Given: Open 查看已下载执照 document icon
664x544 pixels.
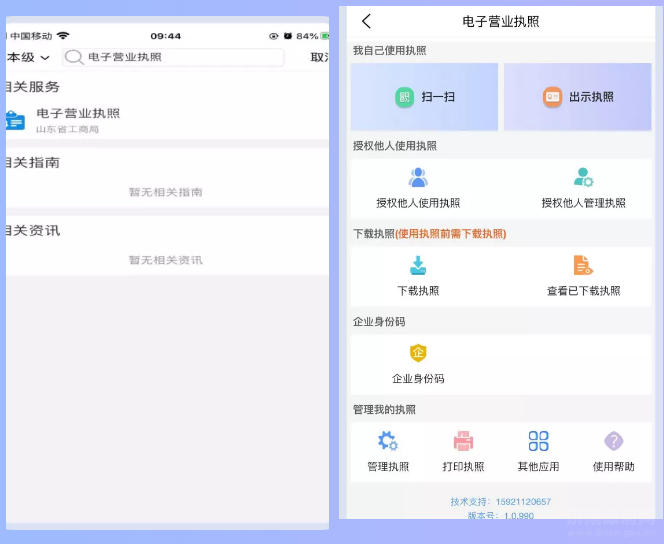Looking at the screenshot, I should coord(583,265).
